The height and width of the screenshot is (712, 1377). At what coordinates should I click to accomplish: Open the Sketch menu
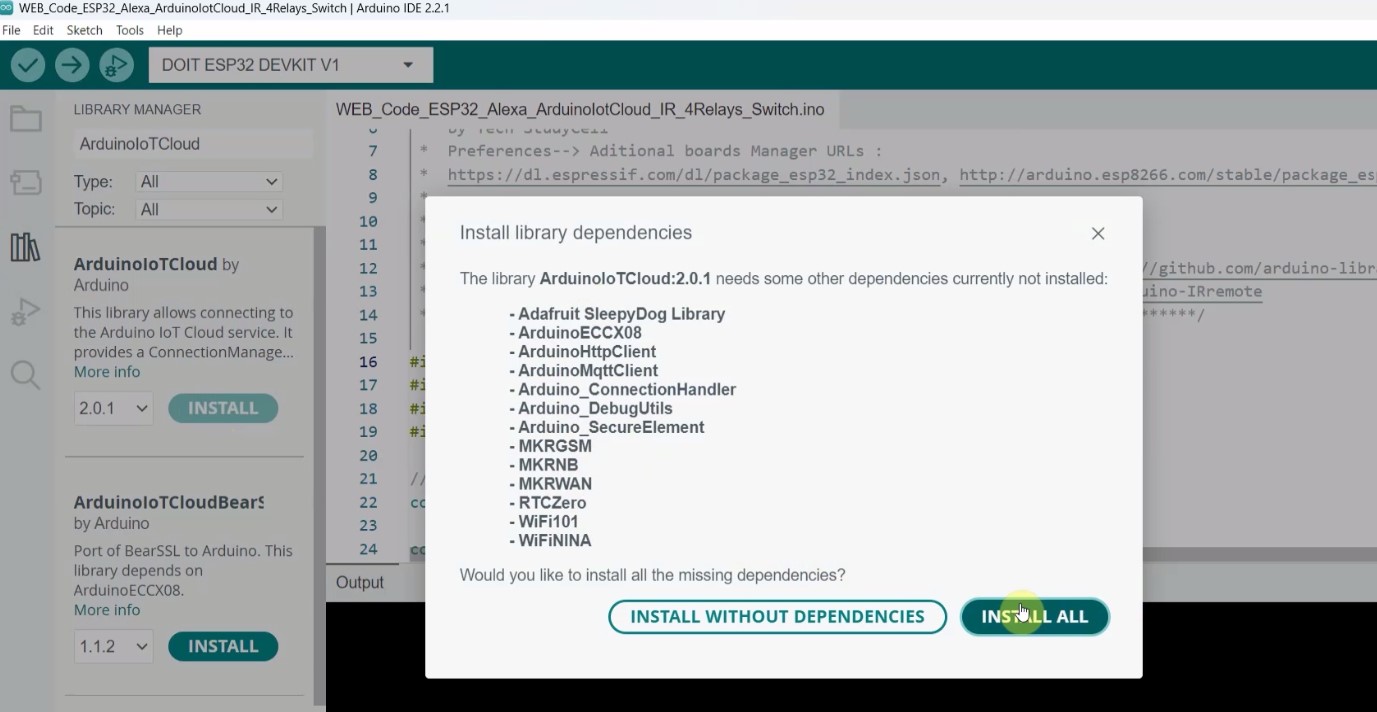84,30
